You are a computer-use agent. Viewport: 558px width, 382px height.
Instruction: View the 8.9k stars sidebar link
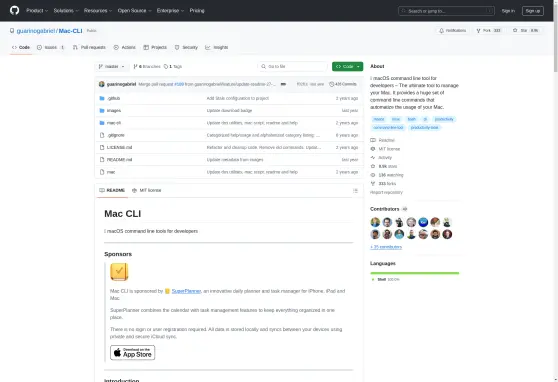384,166
